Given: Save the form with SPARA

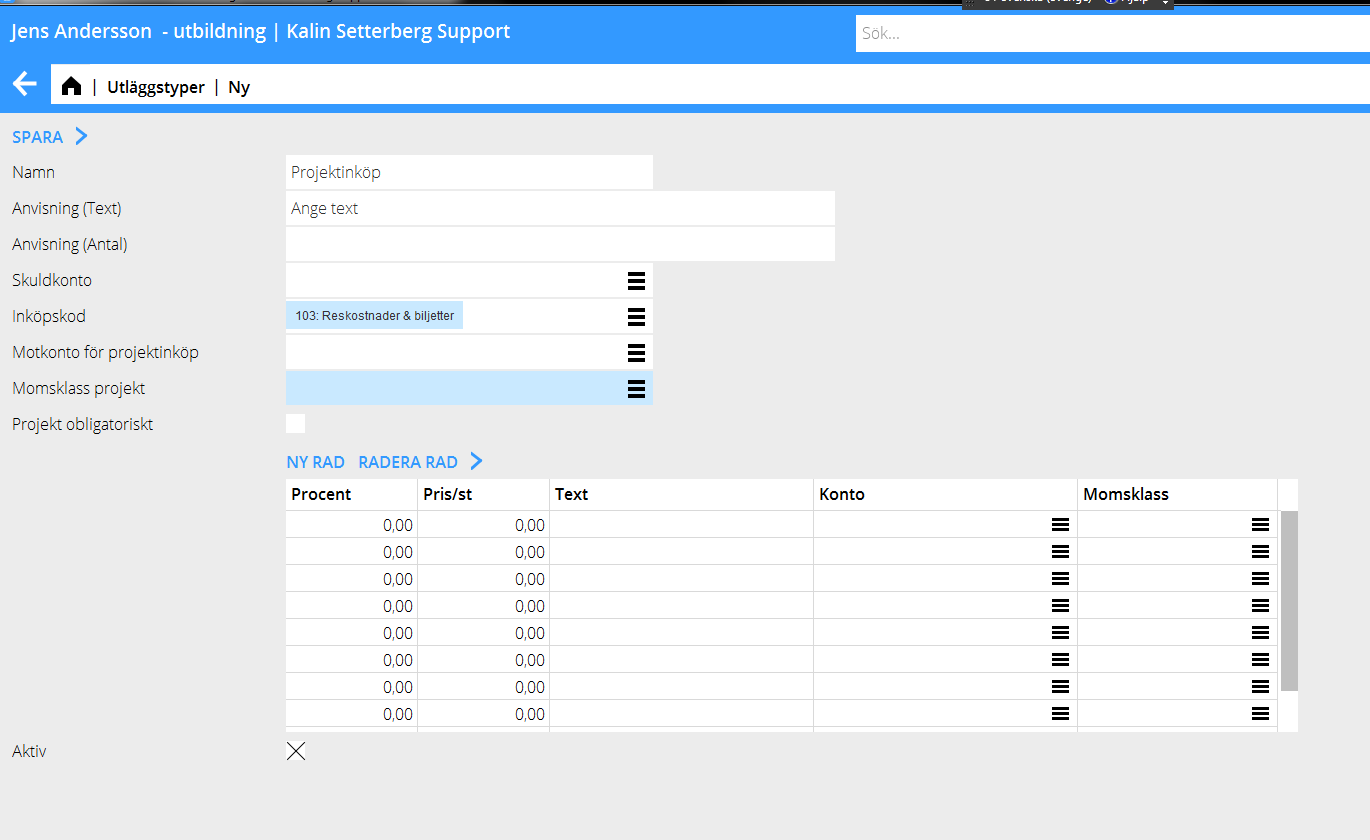Looking at the screenshot, I should 38,137.
